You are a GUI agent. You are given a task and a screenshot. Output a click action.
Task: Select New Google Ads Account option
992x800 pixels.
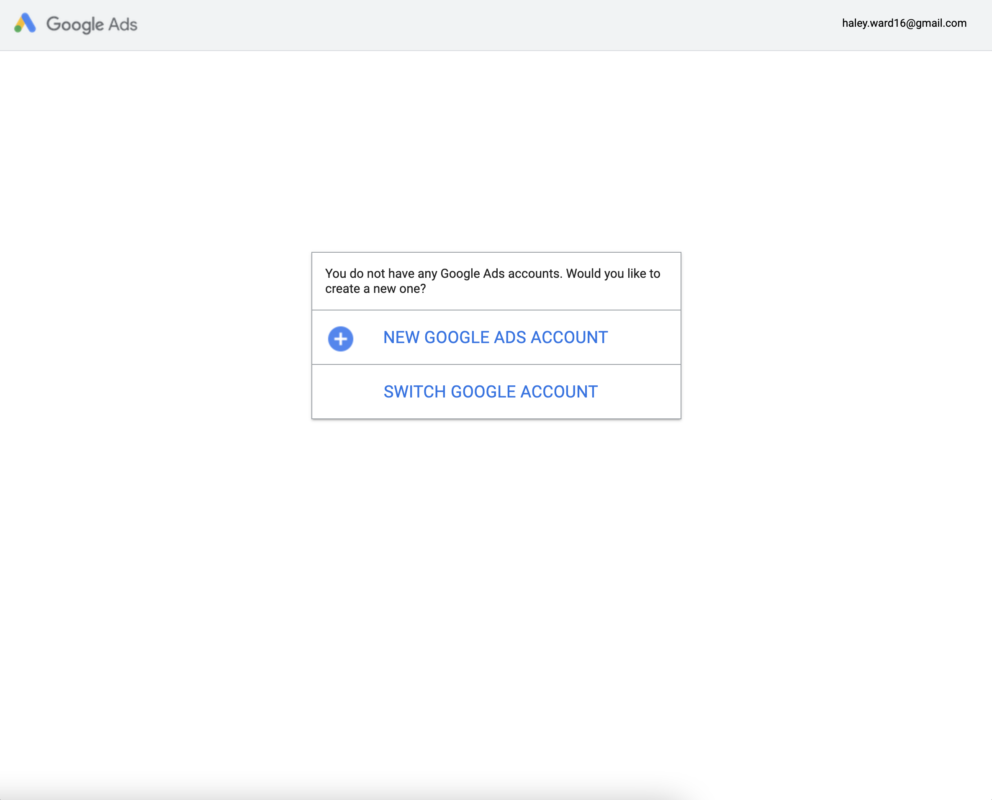(496, 337)
